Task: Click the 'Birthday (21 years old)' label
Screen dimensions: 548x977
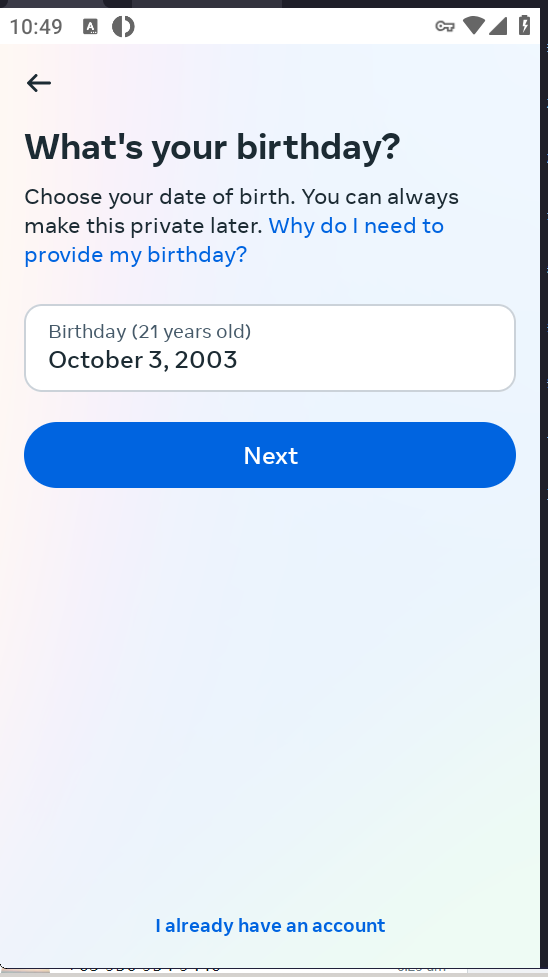Action: click(150, 331)
